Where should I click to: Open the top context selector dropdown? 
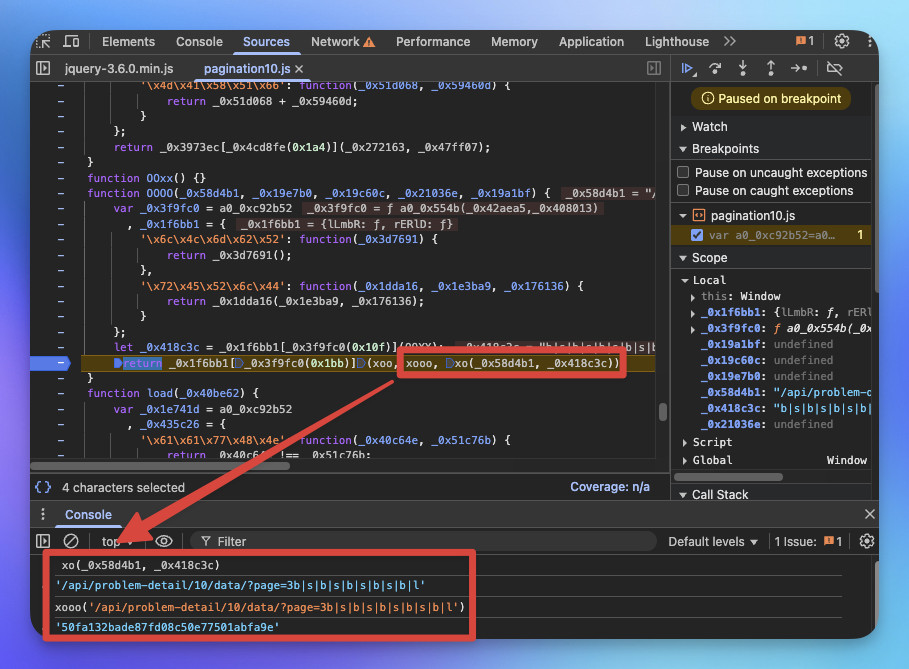(x=118, y=541)
